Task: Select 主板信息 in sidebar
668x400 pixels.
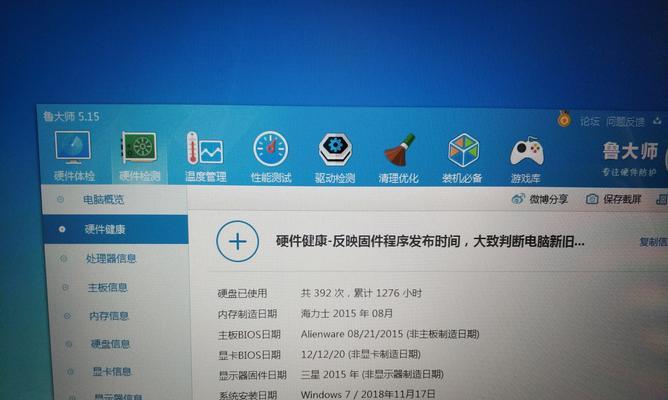Action: point(107,288)
